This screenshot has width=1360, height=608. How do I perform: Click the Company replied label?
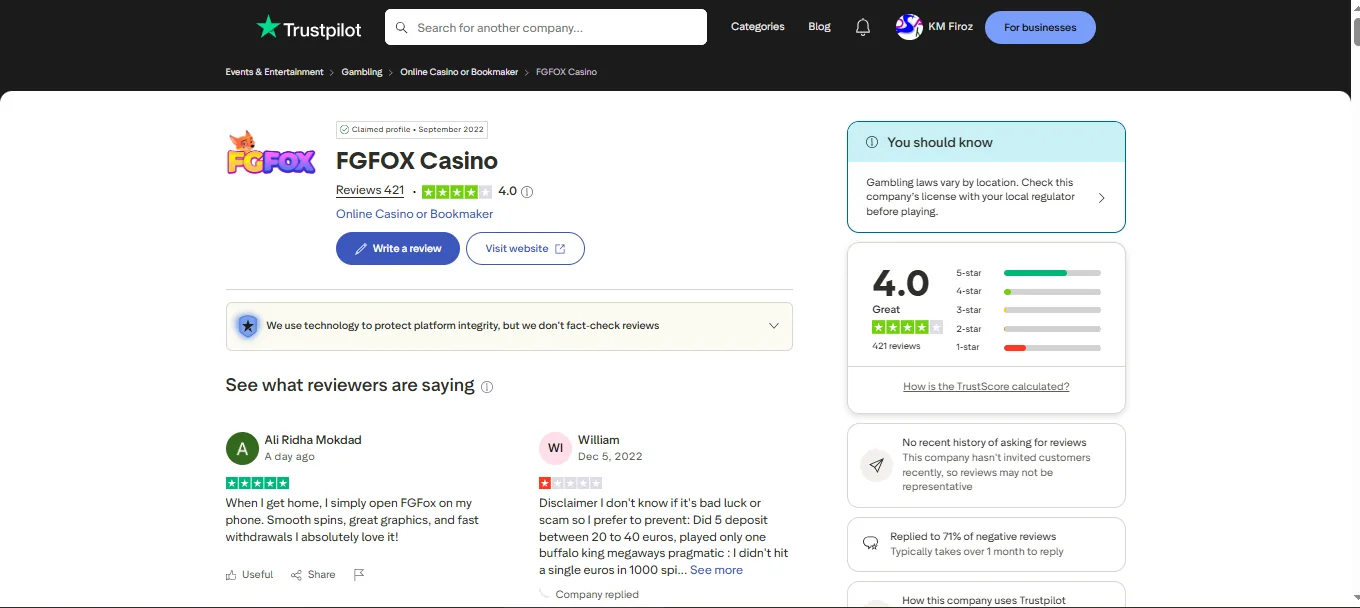pos(597,595)
